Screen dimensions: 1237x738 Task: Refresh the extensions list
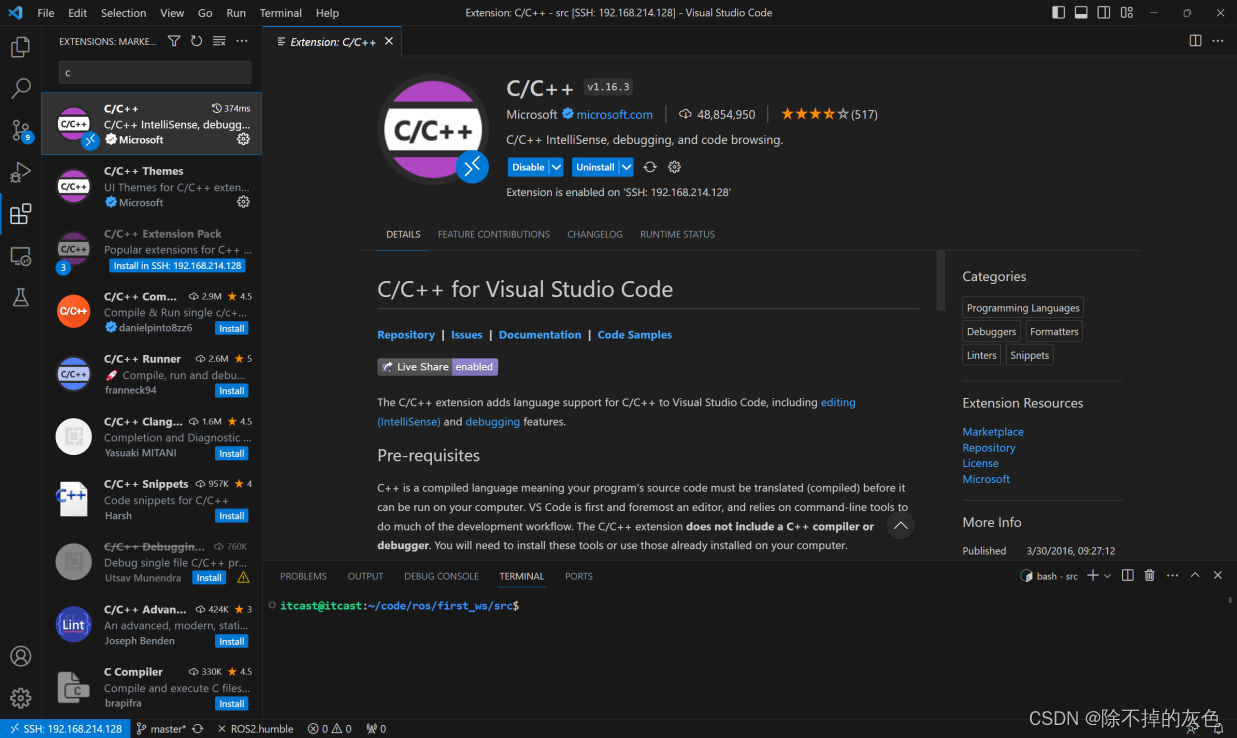(x=196, y=41)
